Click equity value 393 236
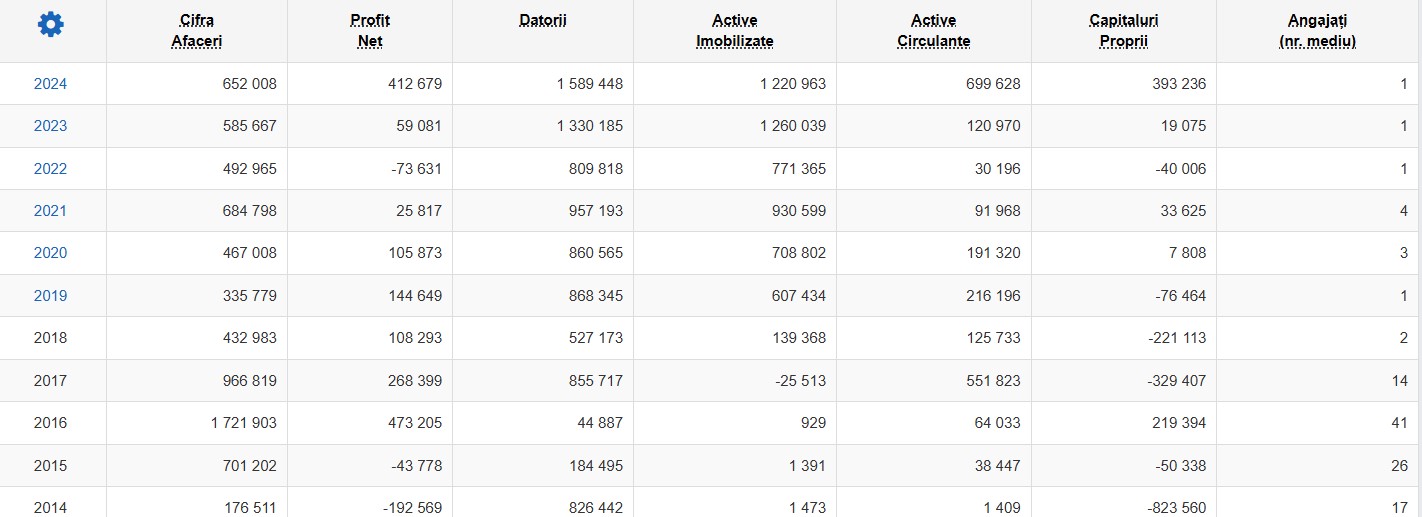 1179,84
